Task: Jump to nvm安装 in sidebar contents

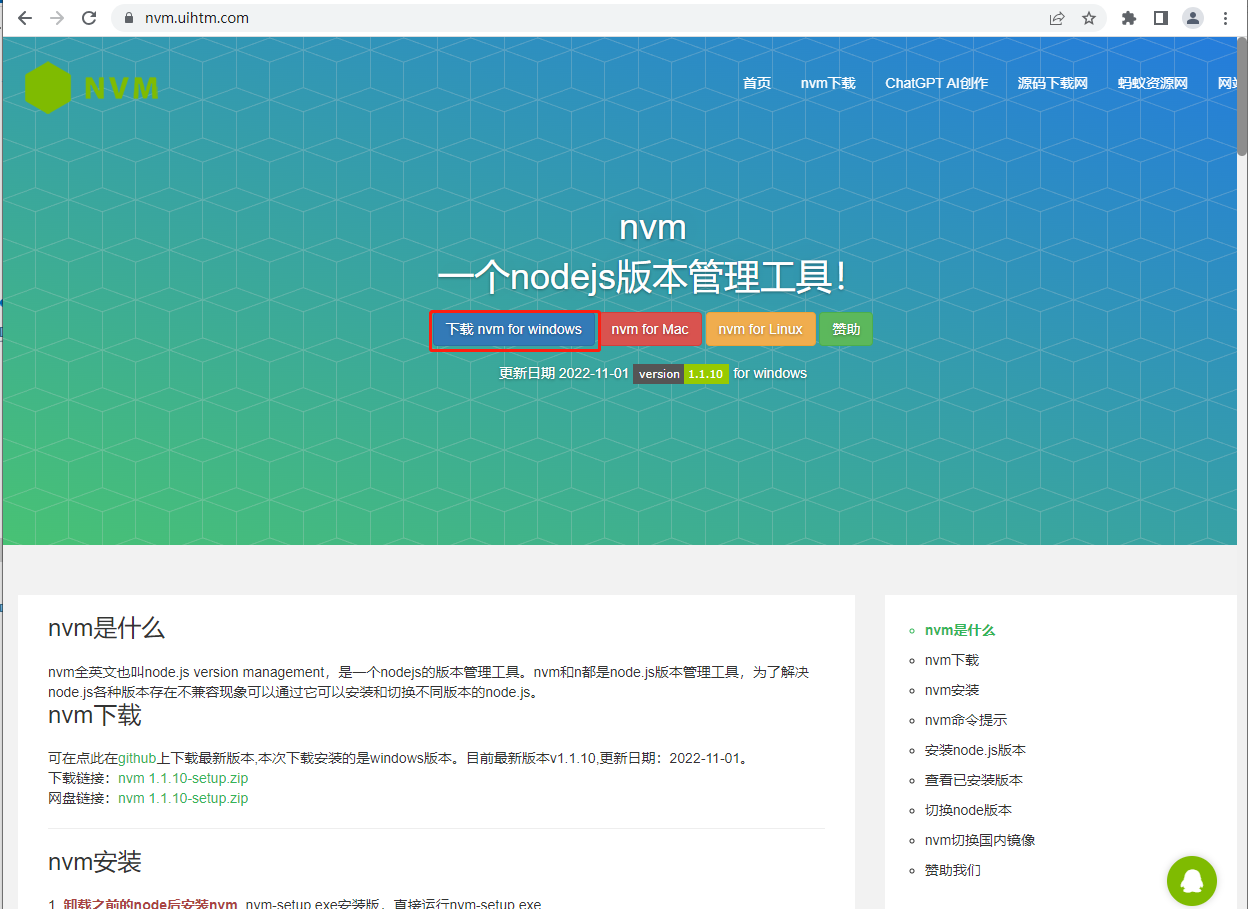Action: pos(952,690)
